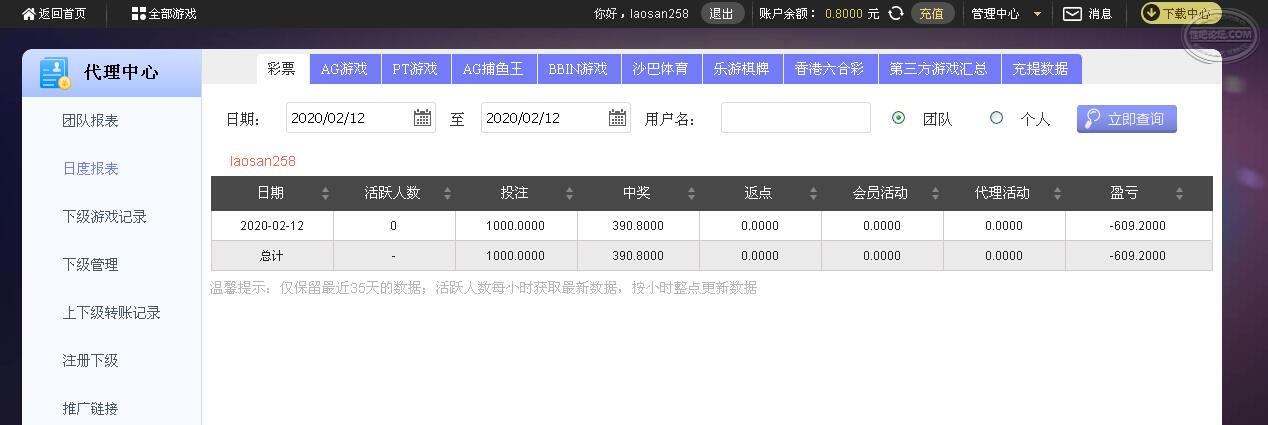This screenshot has width=1268, height=425.
Task: Sort by the 活跃人数 column arrows
Action: coord(447,193)
